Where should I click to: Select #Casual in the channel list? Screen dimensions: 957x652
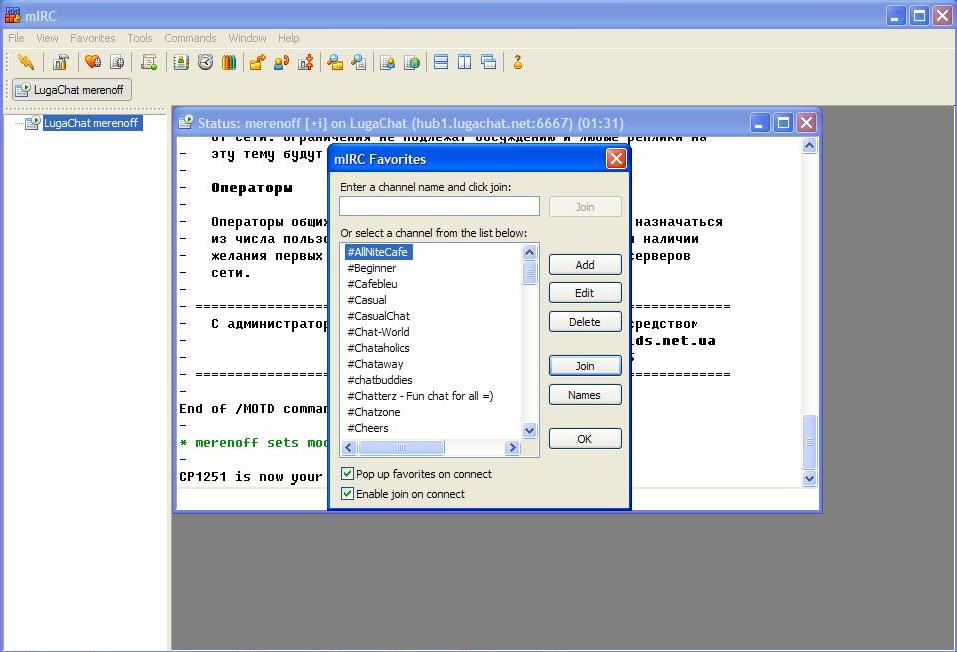pos(367,300)
